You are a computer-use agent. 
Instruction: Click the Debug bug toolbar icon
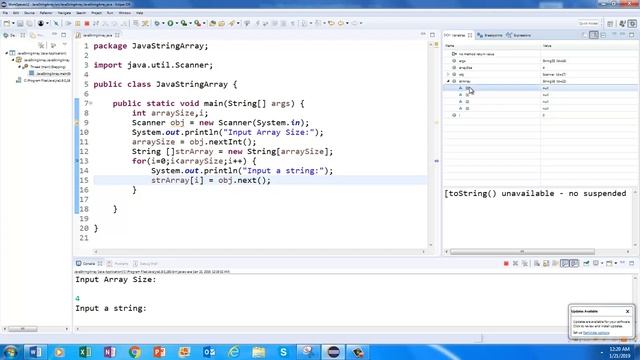point(157,23)
